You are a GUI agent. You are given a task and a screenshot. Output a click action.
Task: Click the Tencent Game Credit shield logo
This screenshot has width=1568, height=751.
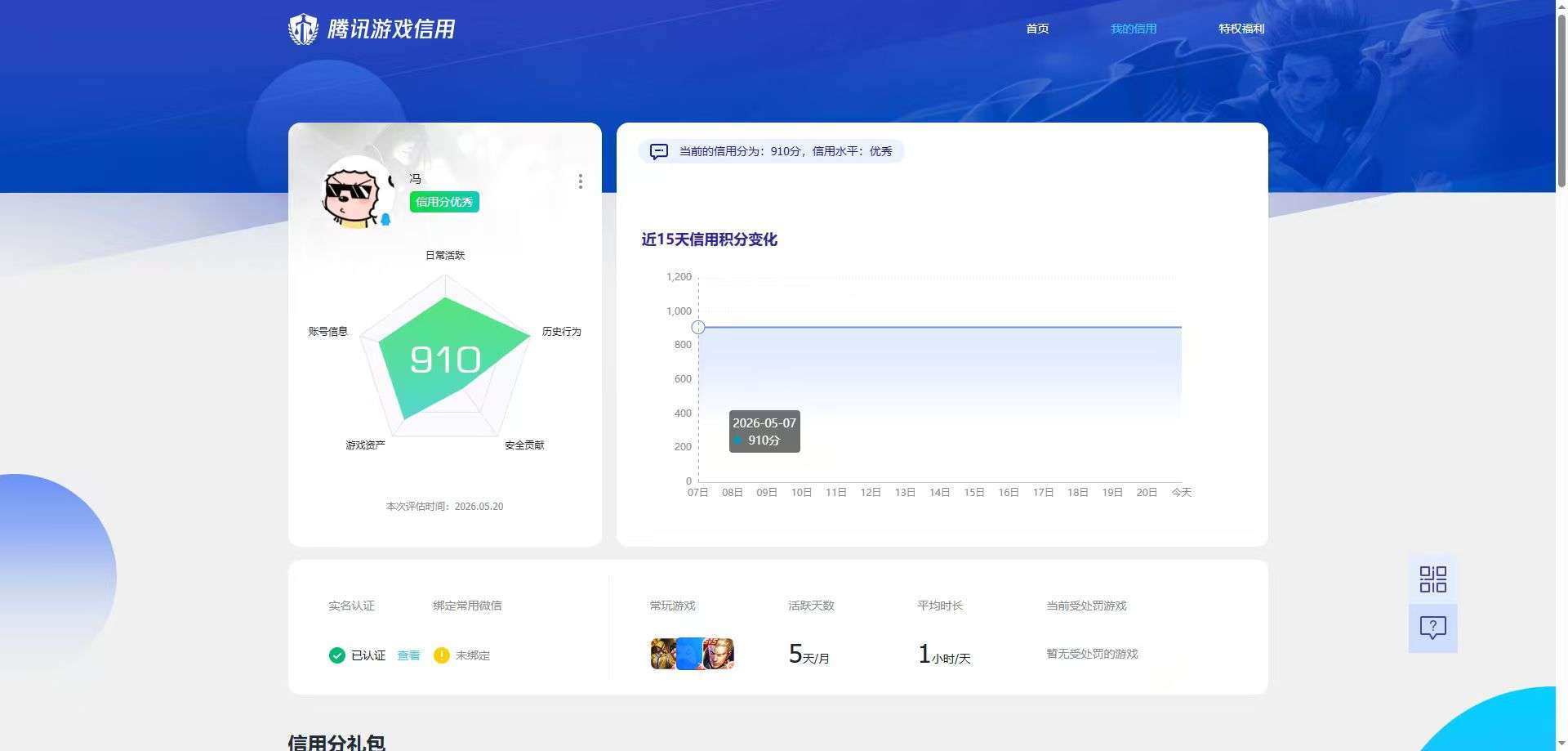(x=303, y=29)
